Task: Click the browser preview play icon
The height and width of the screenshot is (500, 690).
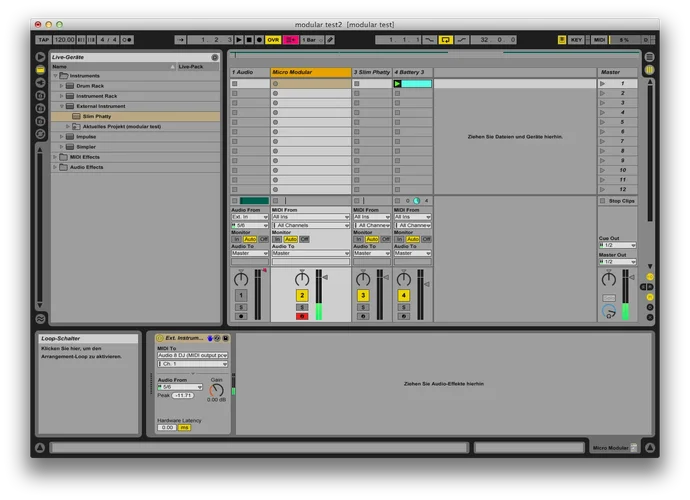Action: 40,57
